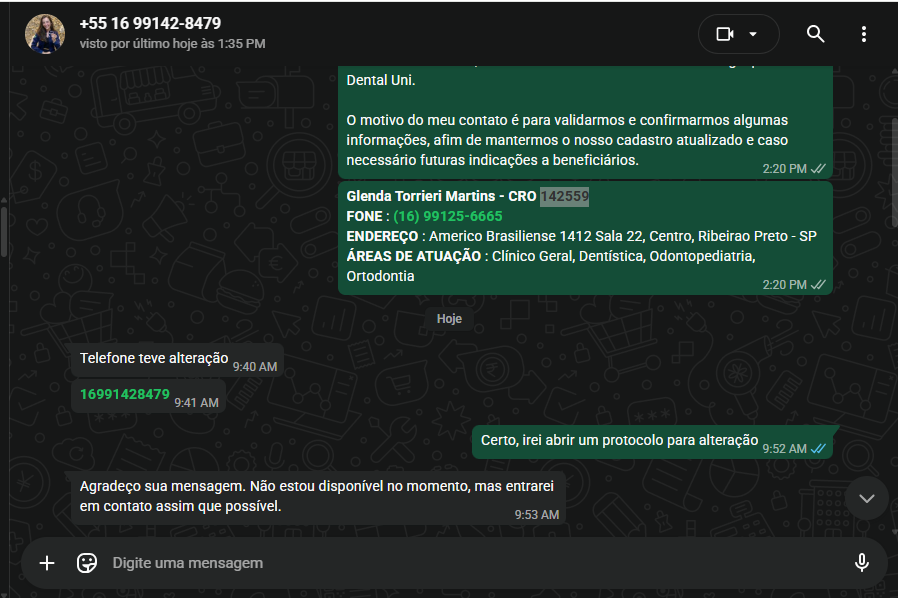Open the emoji and sticker picker
The image size is (898, 598).
tap(87, 563)
